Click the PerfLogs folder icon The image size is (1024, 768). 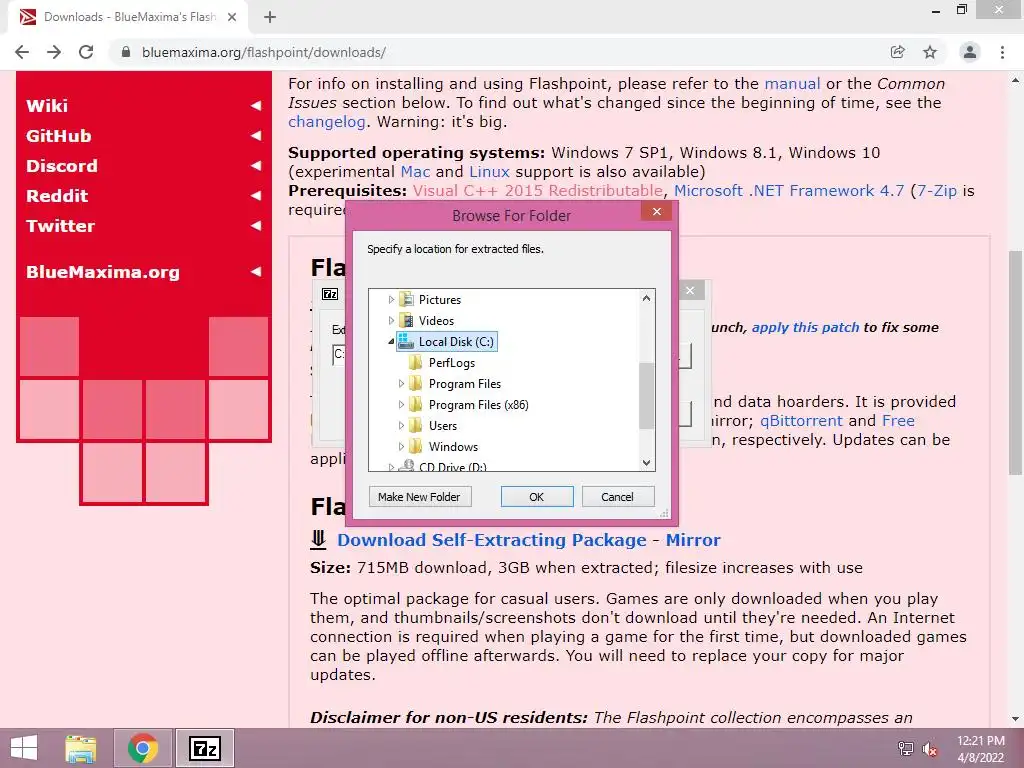(x=415, y=362)
